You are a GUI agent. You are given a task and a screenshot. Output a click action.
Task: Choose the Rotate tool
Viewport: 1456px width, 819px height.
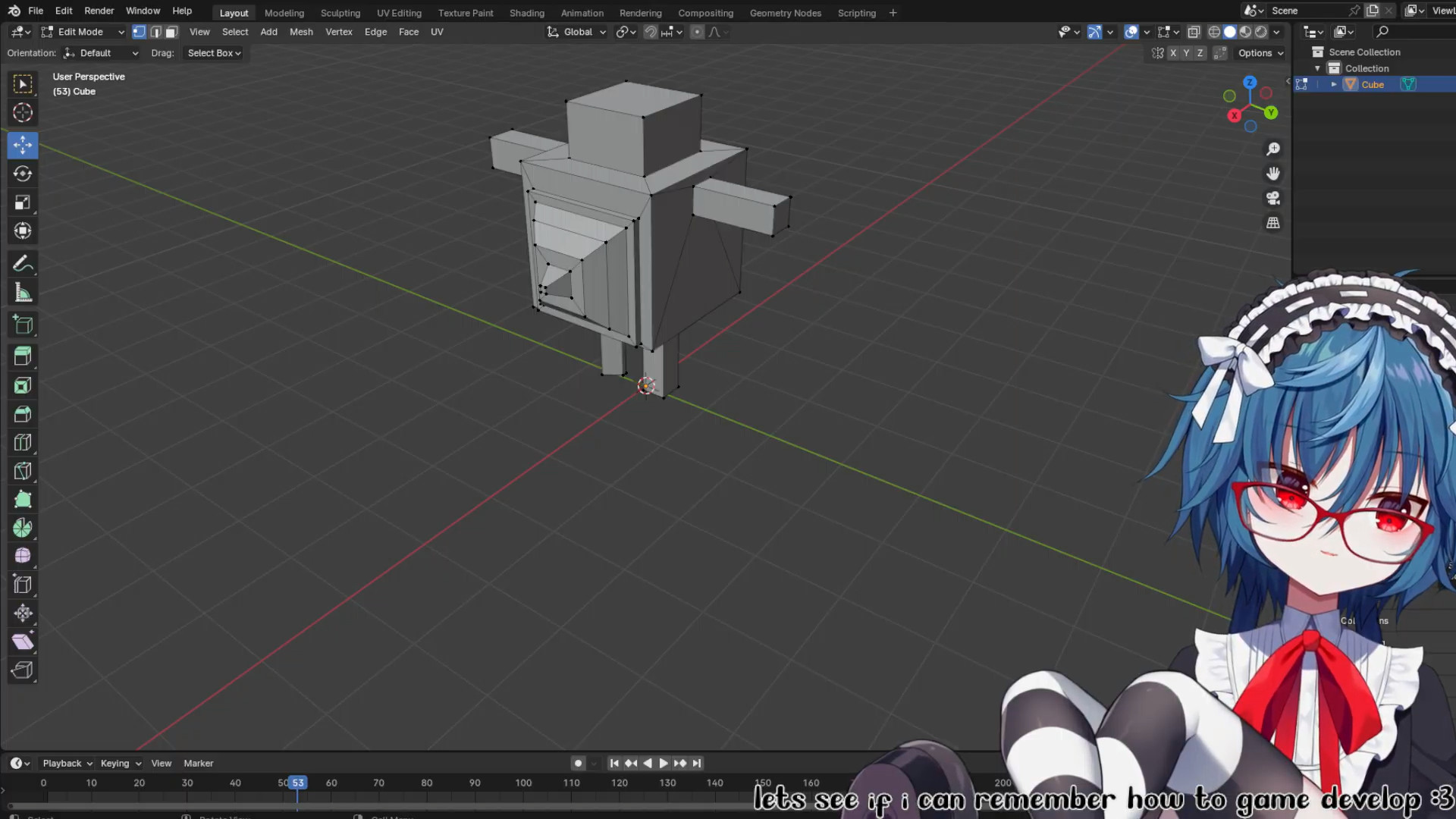click(x=23, y=174)
